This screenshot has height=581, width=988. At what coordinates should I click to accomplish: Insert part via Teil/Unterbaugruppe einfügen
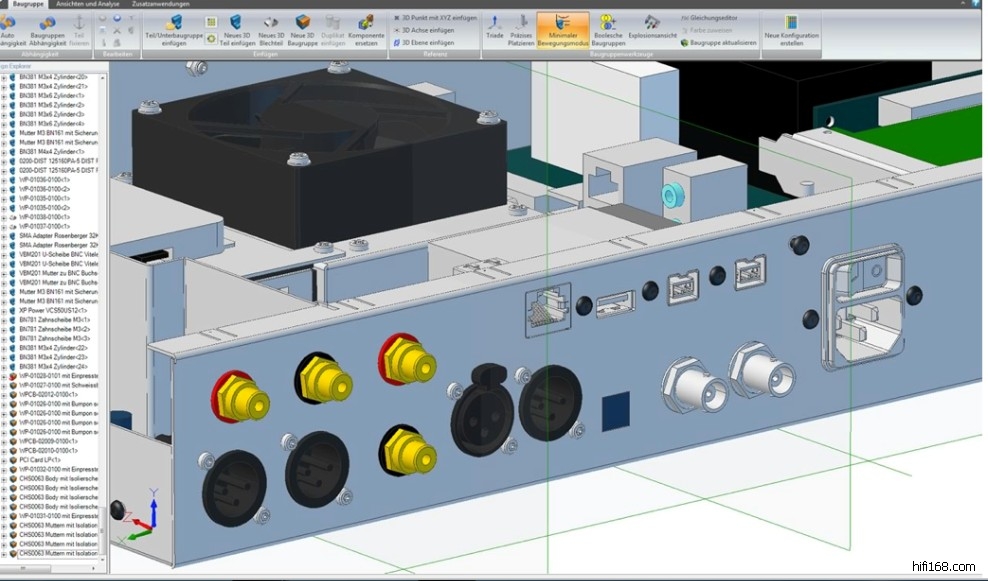[173, 23]
